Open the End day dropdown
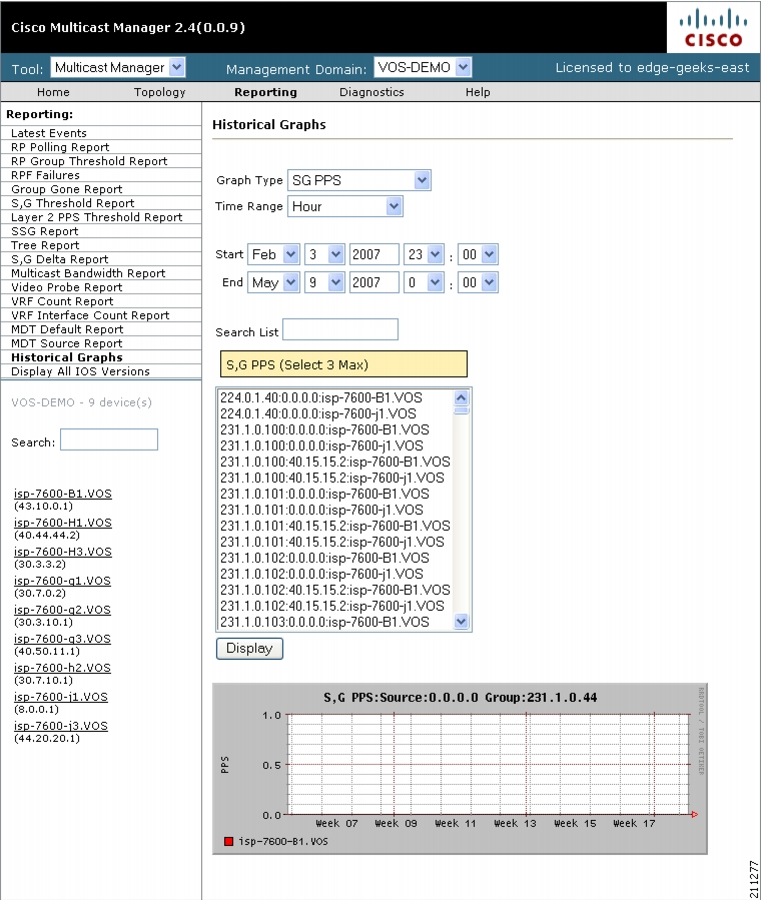The width and height of the screenshot is (780, 920). pos(325,283)
